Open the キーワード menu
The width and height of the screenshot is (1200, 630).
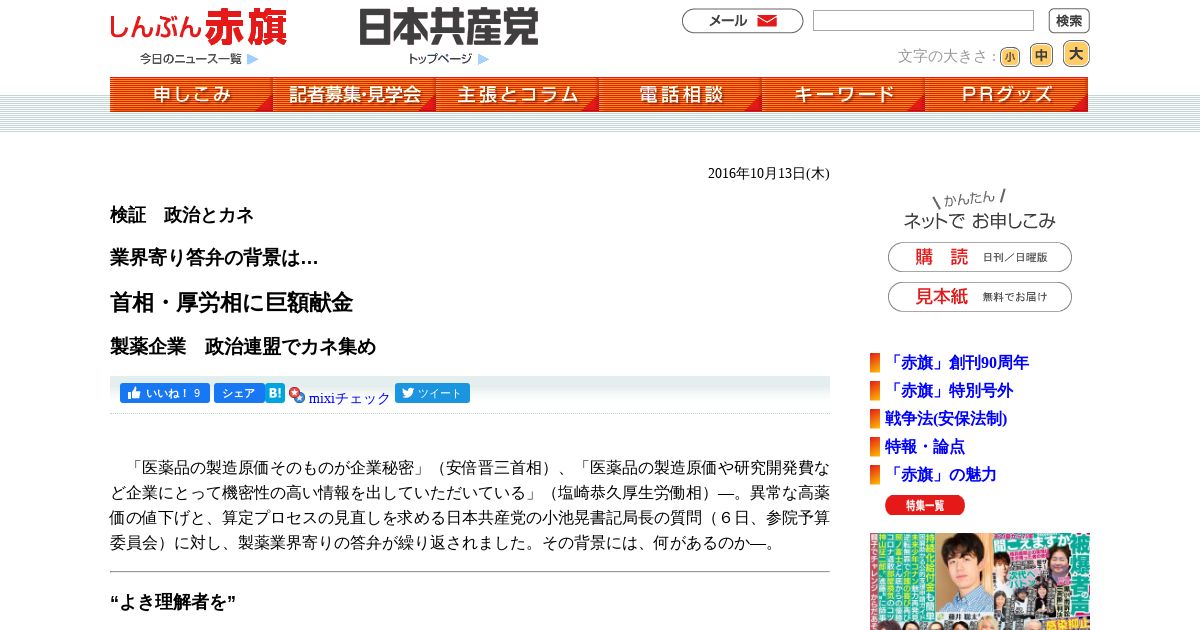(x=843, y=95)
